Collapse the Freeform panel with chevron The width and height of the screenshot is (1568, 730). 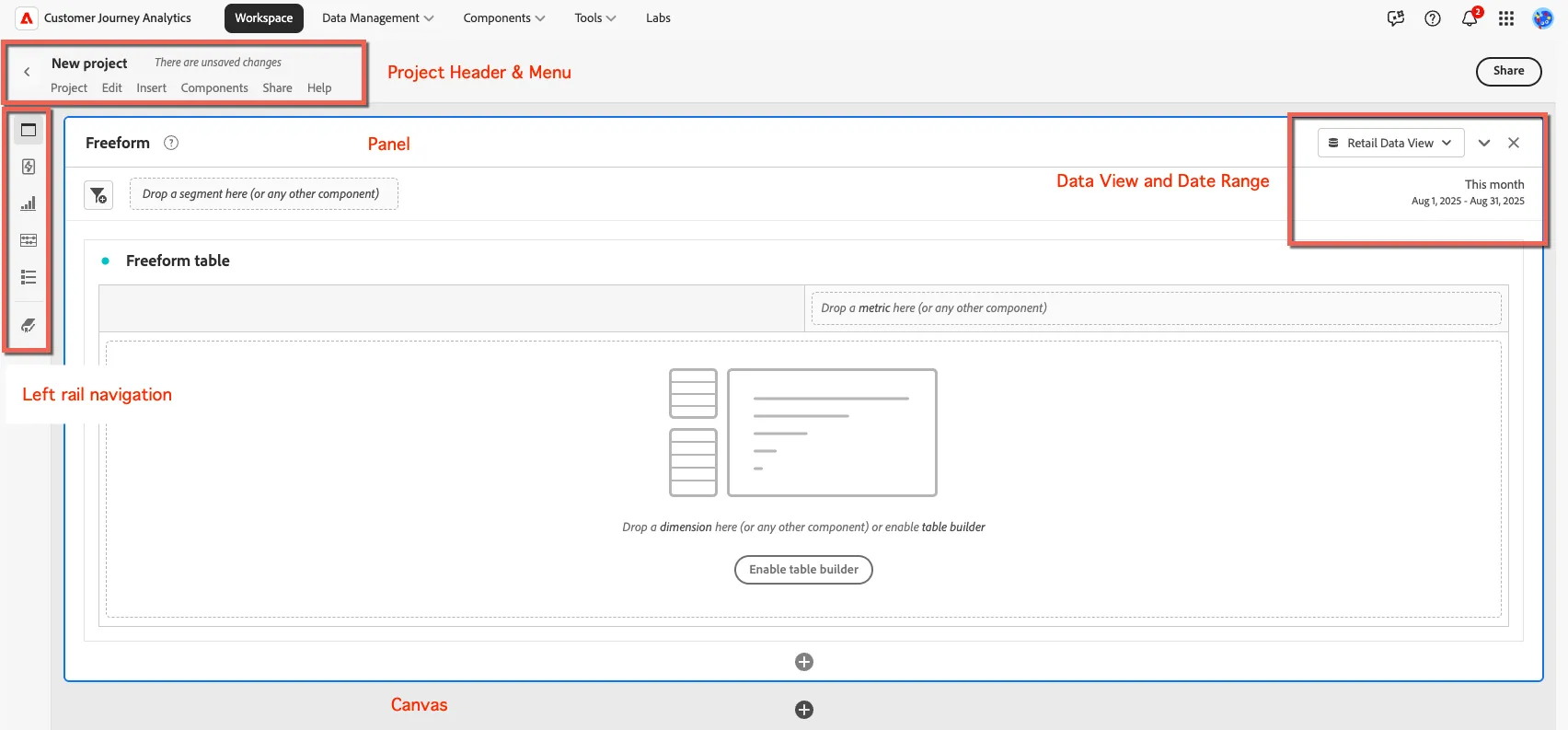[x=1484, y=143]
